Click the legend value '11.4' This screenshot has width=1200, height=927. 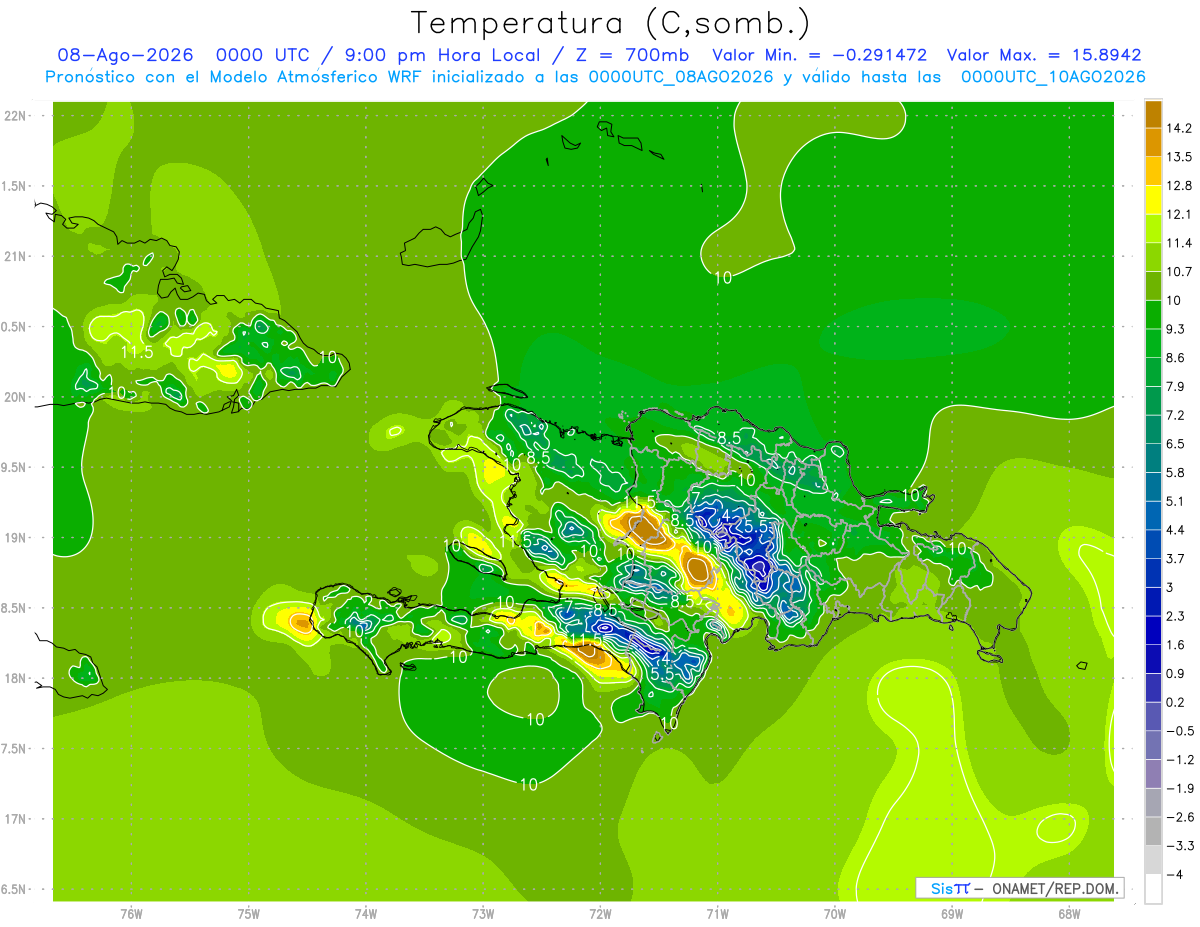point(1178,243)
